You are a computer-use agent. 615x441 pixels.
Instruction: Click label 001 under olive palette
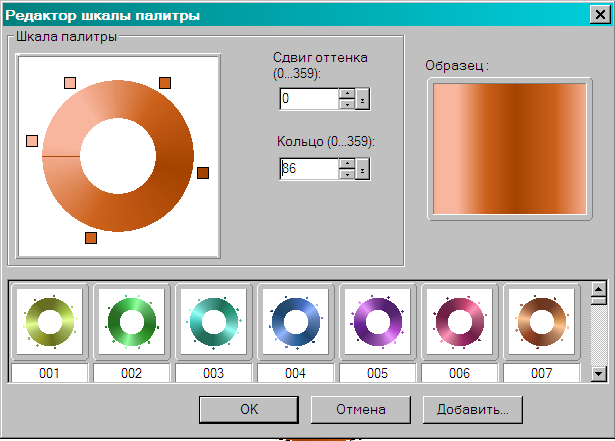[x=49, y=373]
